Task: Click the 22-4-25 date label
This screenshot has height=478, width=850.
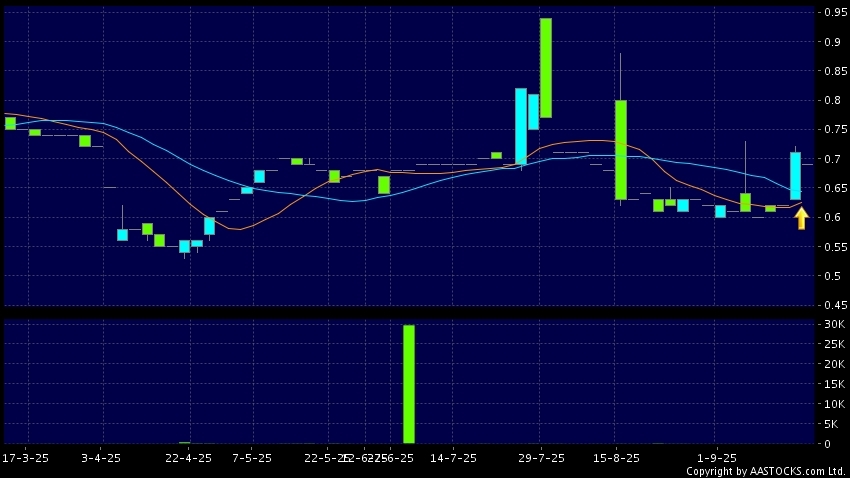Action: [189, 458]
